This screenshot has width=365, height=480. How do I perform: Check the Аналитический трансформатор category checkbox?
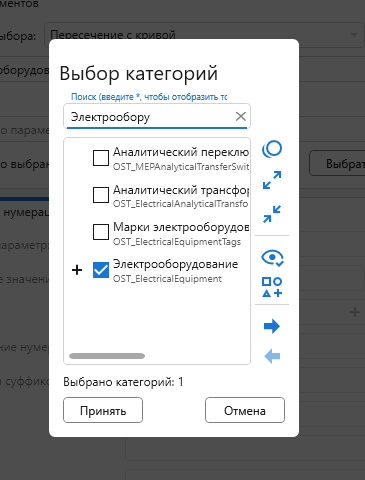point(101,195)
